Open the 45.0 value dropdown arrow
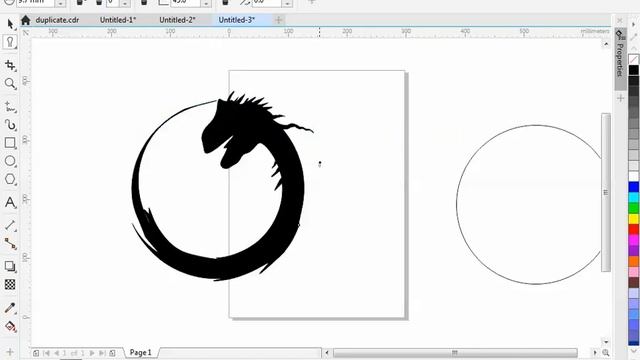The width and height of the screenshot is (640, 360). tap(206, 3)
